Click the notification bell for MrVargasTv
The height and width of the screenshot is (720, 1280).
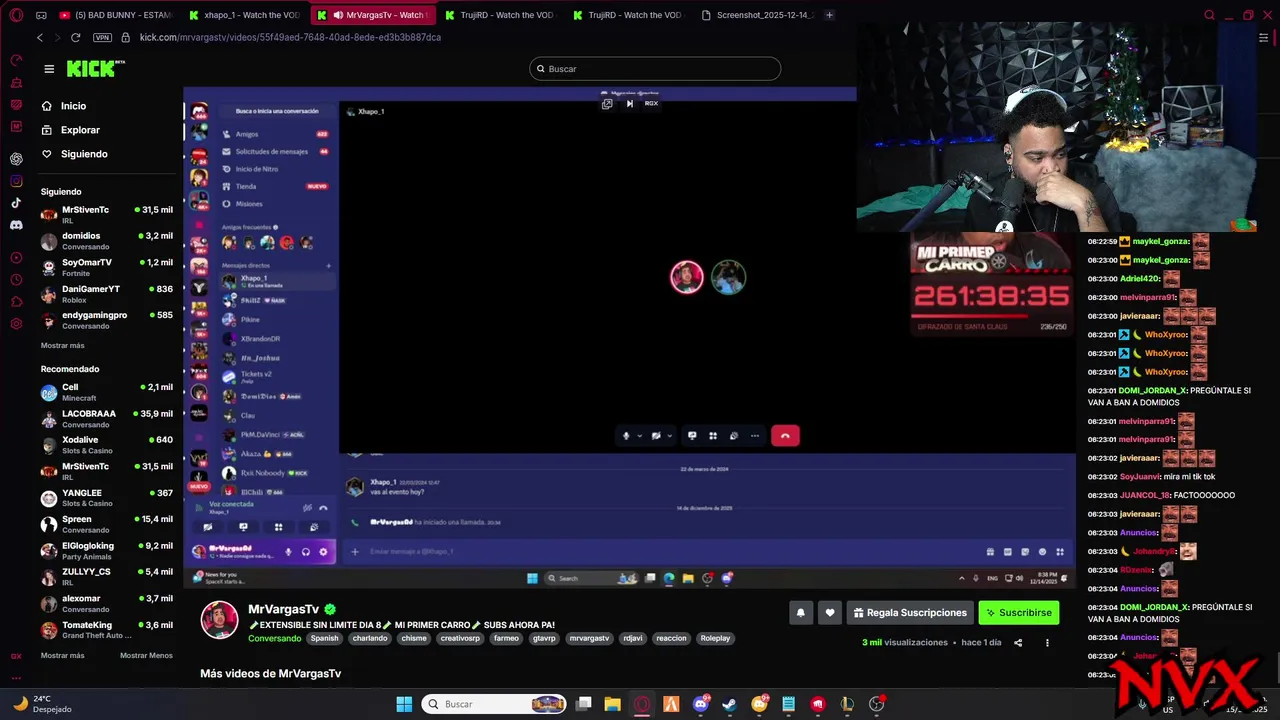pos(800,613)
